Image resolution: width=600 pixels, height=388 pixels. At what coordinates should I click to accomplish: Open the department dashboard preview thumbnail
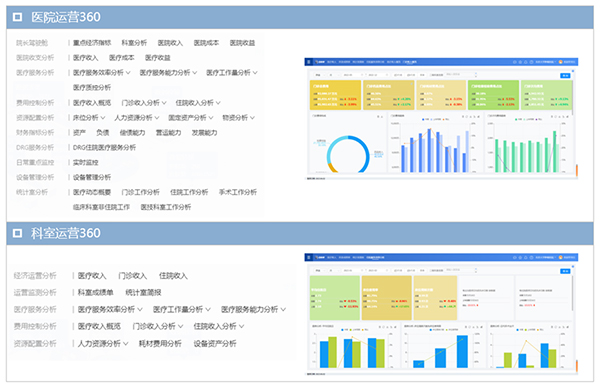441,314
